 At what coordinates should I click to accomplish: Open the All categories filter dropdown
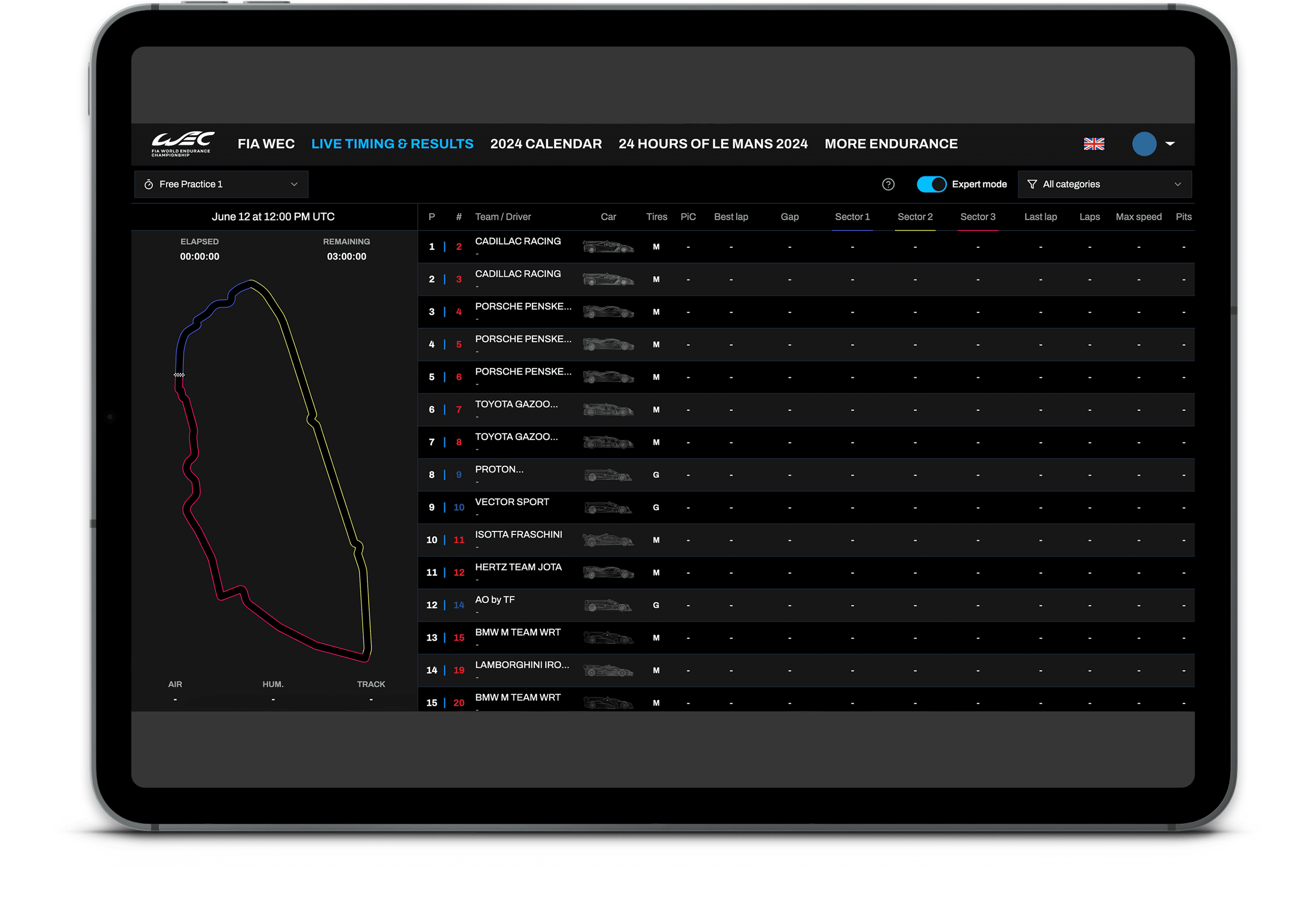point(1104,184)
